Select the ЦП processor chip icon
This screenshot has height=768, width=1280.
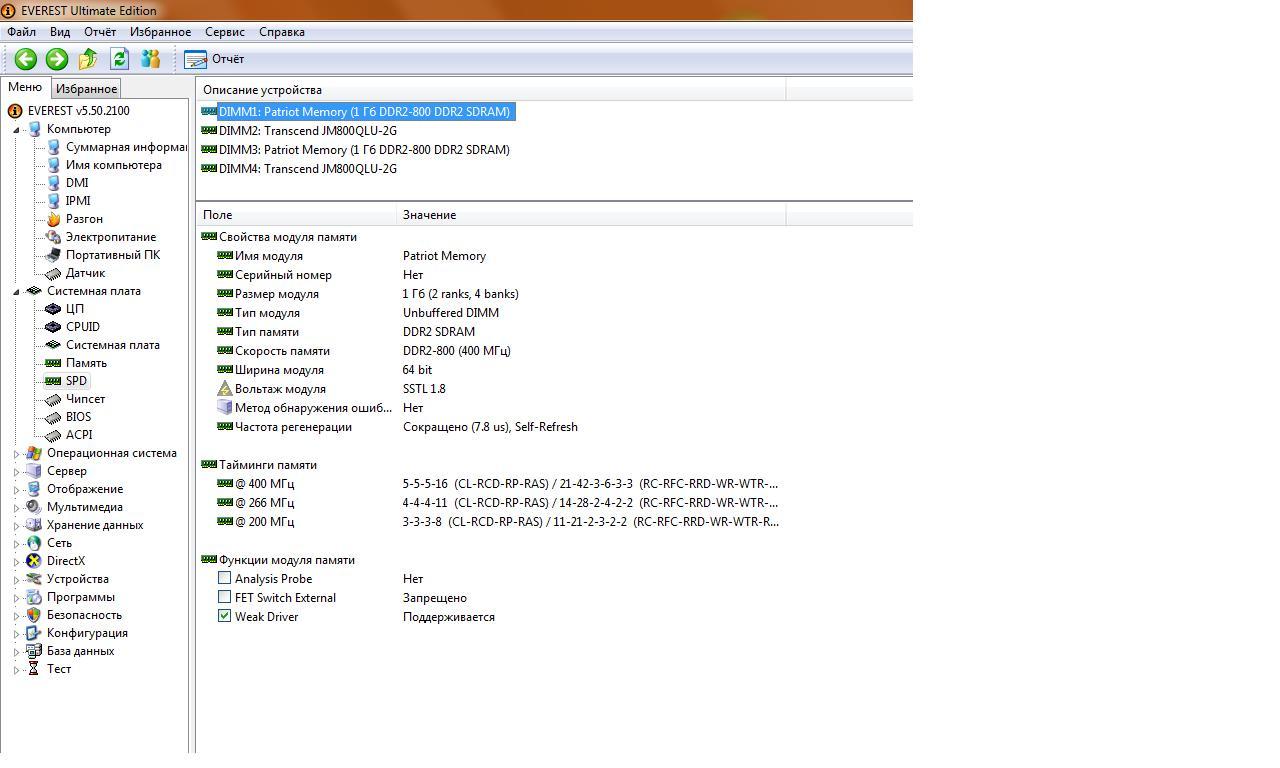click(54, 309)
